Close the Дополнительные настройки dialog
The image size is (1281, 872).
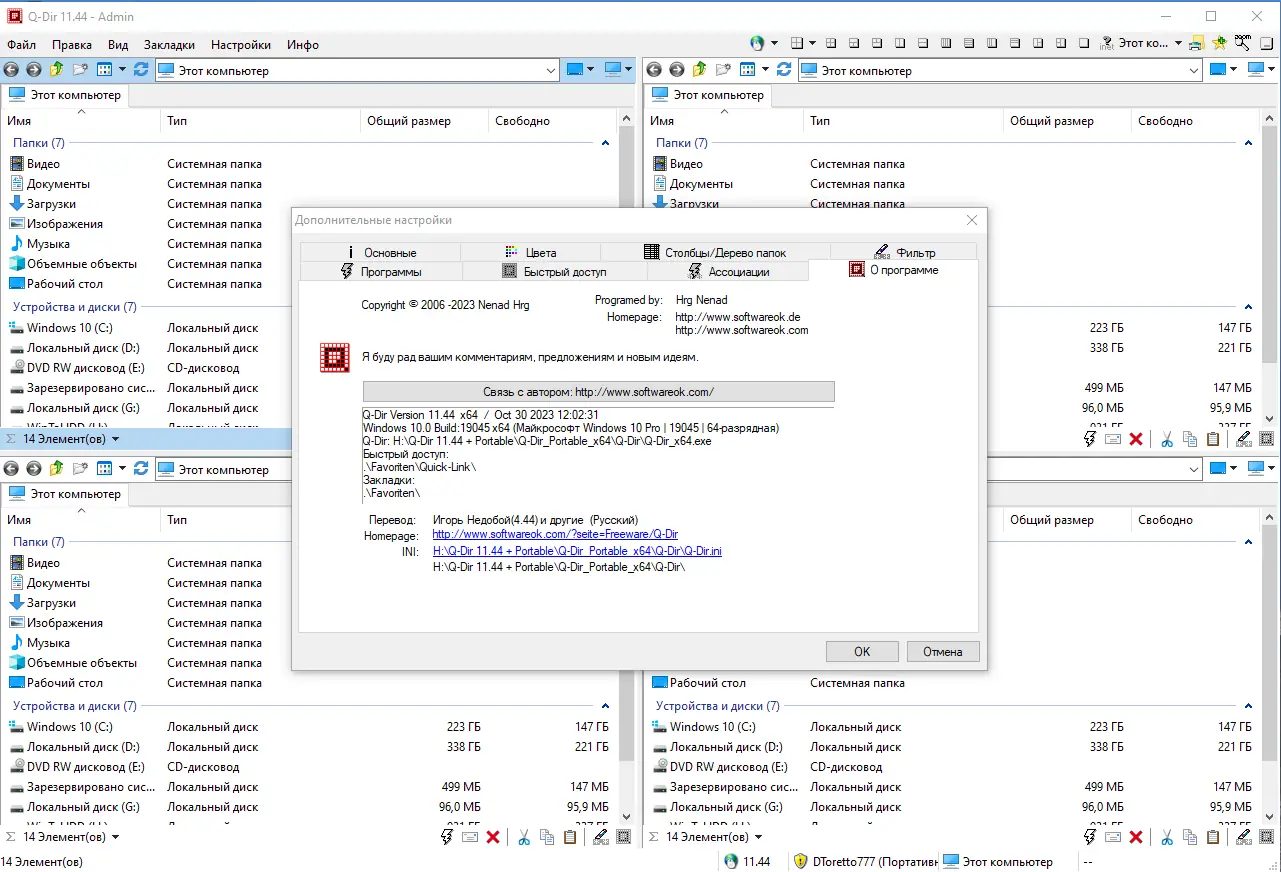coord(972,220)
